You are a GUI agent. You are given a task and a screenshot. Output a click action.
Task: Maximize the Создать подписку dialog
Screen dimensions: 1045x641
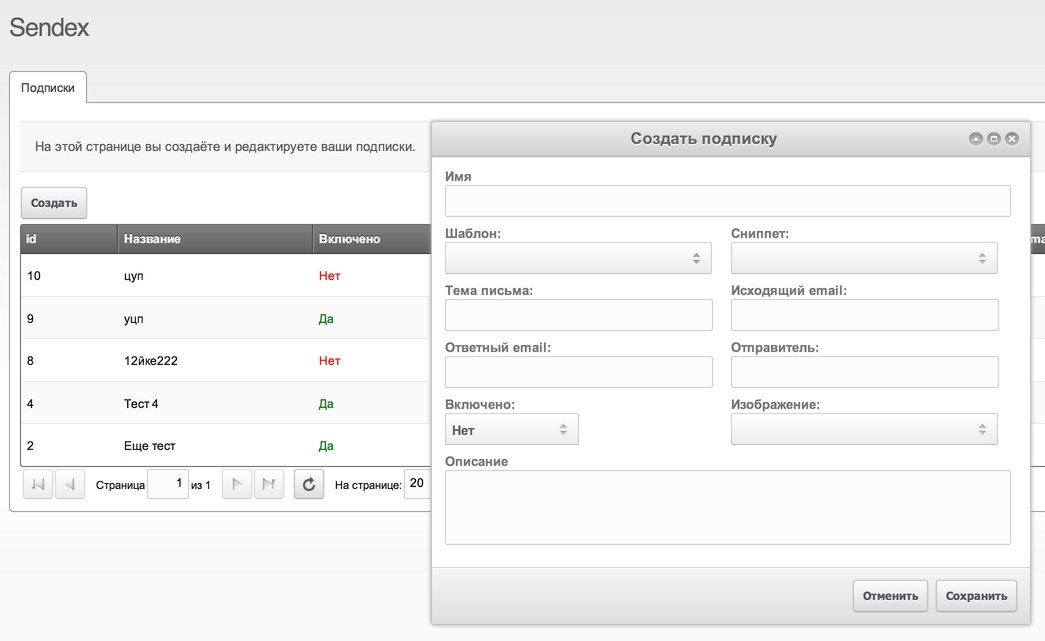994,139
